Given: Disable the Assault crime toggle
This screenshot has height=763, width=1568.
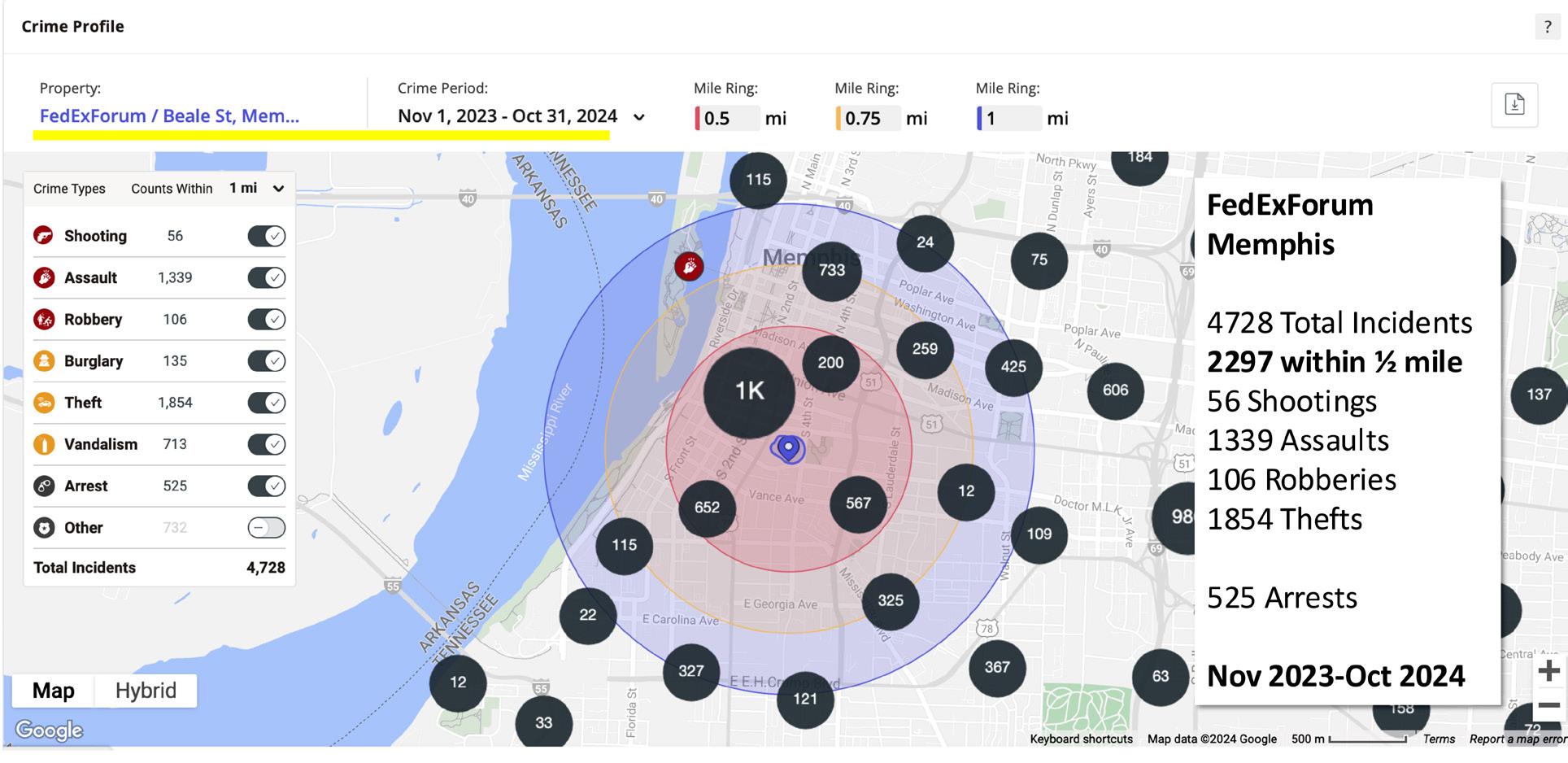Looking at the screenshot, I should click(267, 277).
